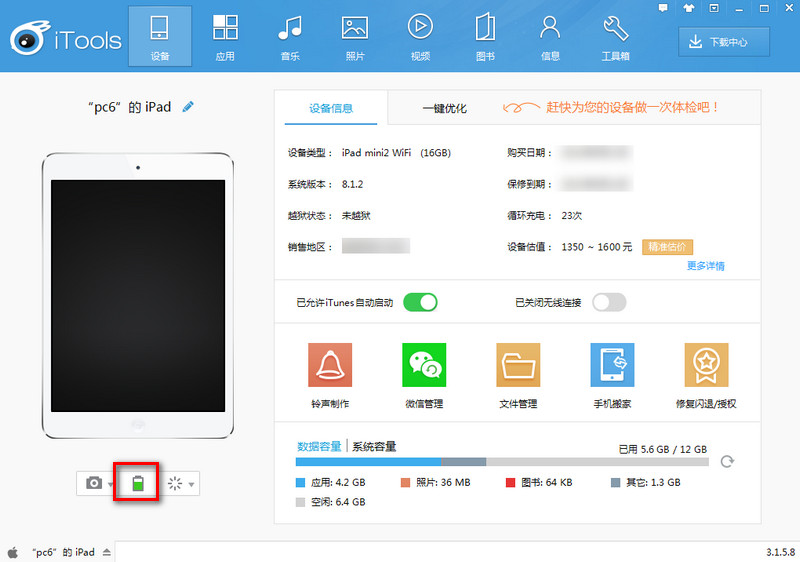Screen dimensions: 800x562
Task: Open the 文件管理 file manager icon
Action: (518, 365)
